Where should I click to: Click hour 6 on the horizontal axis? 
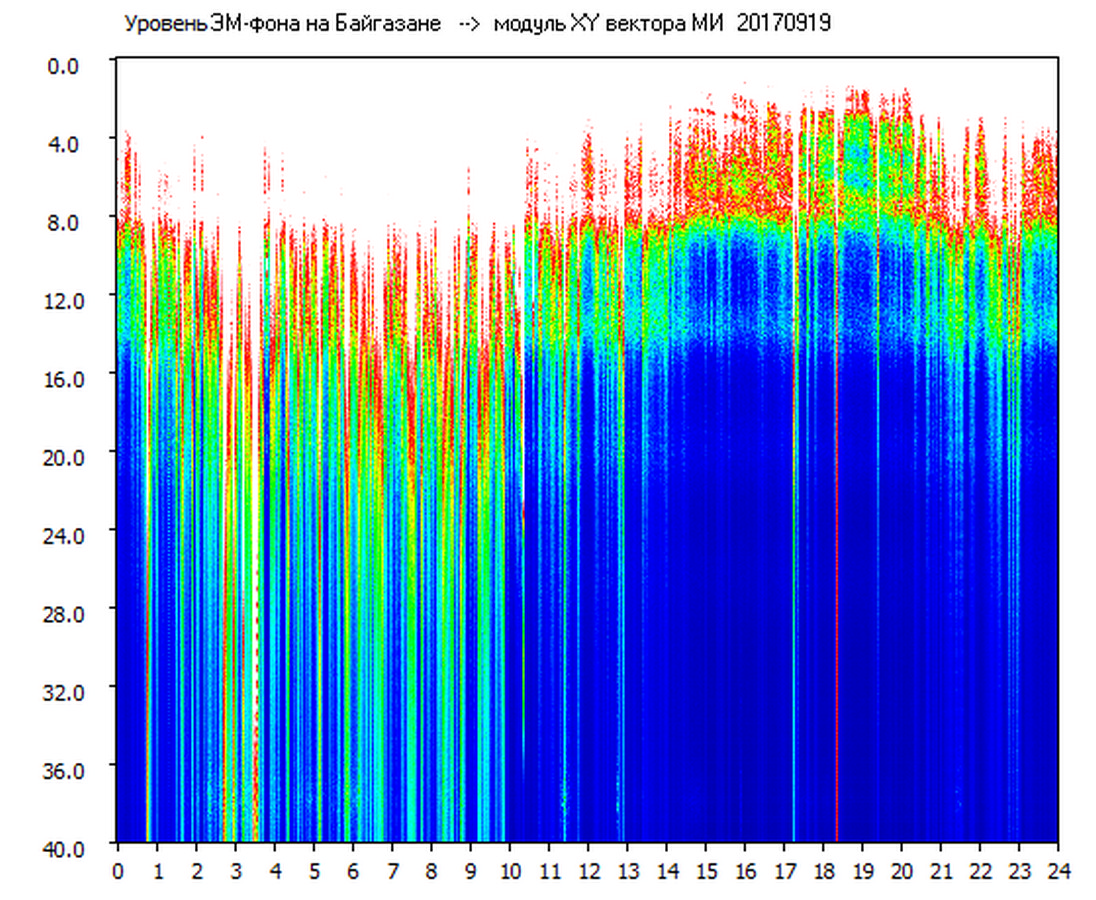(x=353, y=871)
